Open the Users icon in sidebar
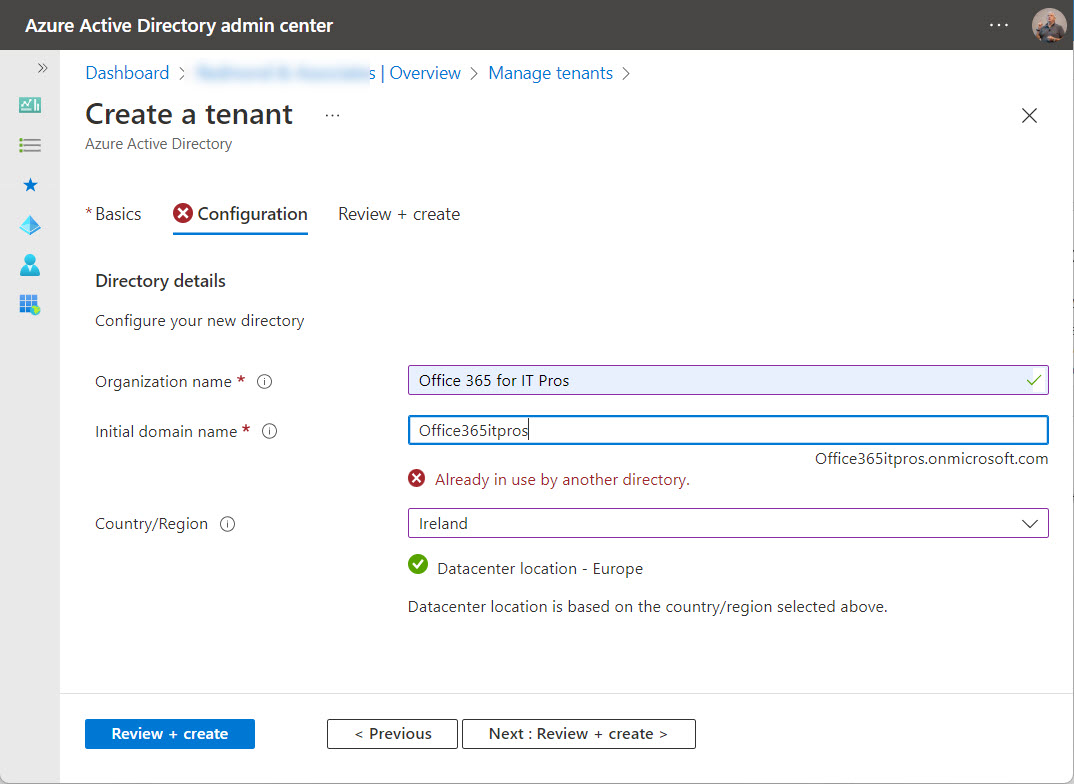This screenshot has height=784, width=1074. pos(30,265)
